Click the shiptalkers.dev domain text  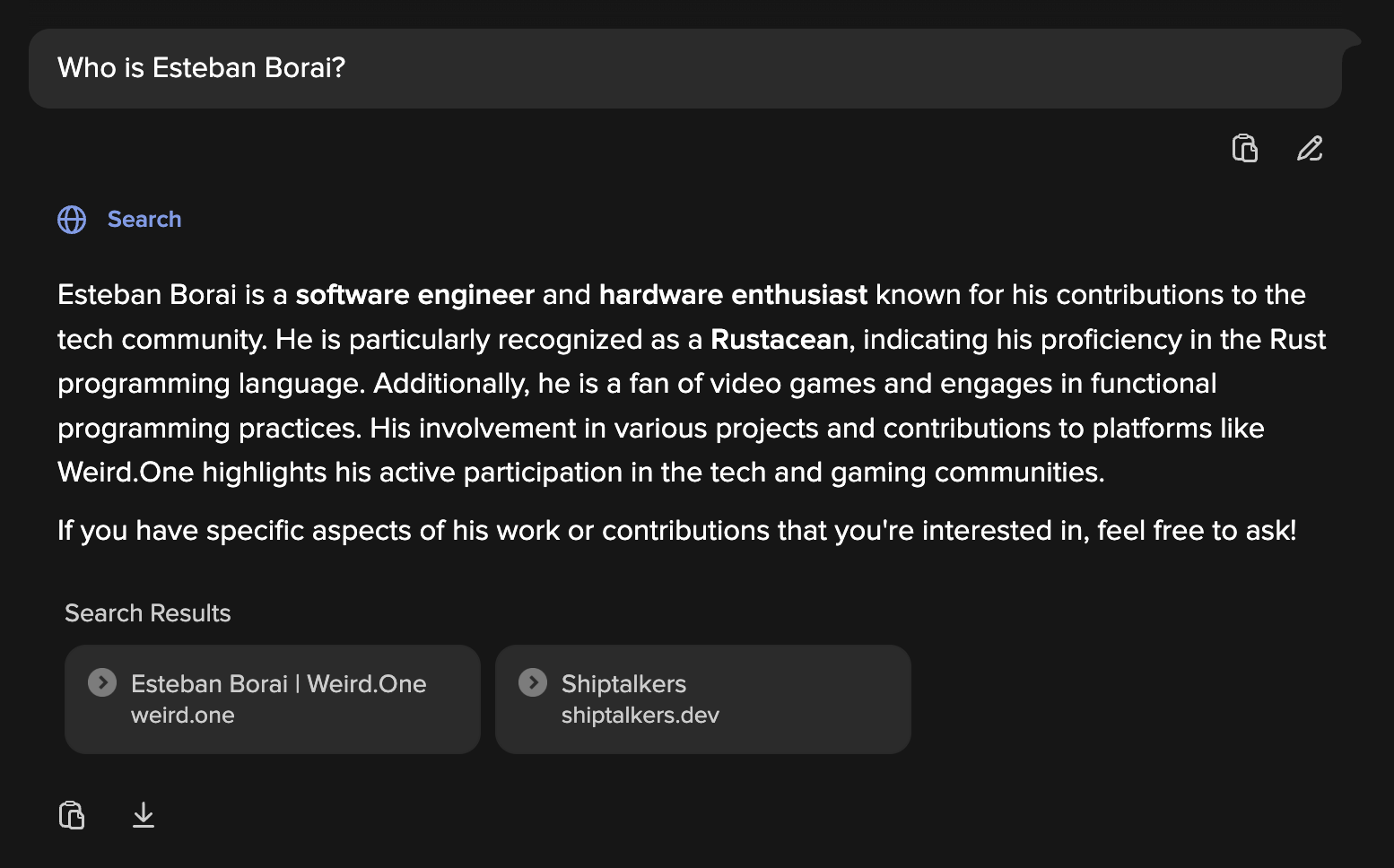click(x=640, y=716)
